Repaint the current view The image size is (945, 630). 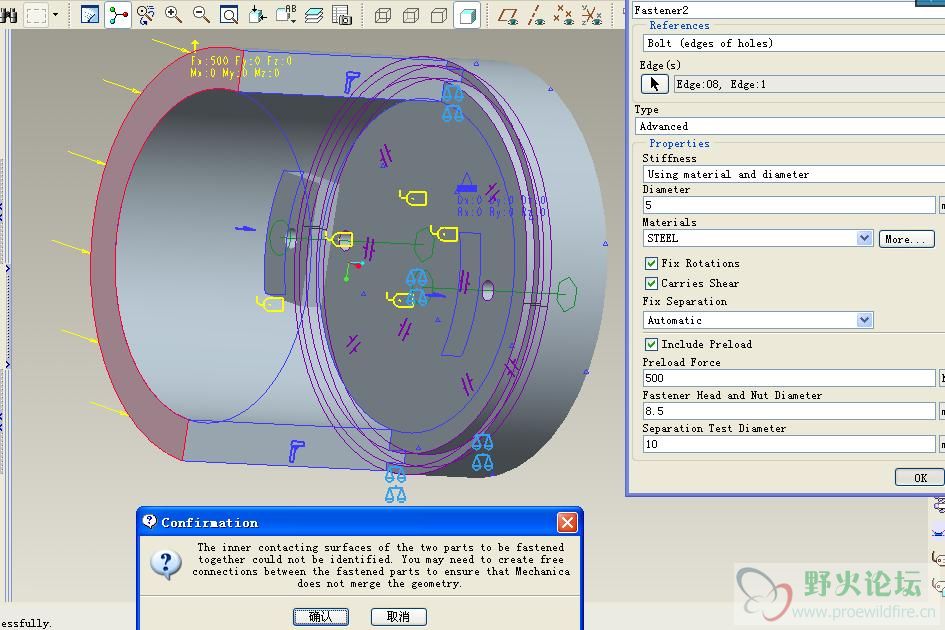click(x=90, y=14)
